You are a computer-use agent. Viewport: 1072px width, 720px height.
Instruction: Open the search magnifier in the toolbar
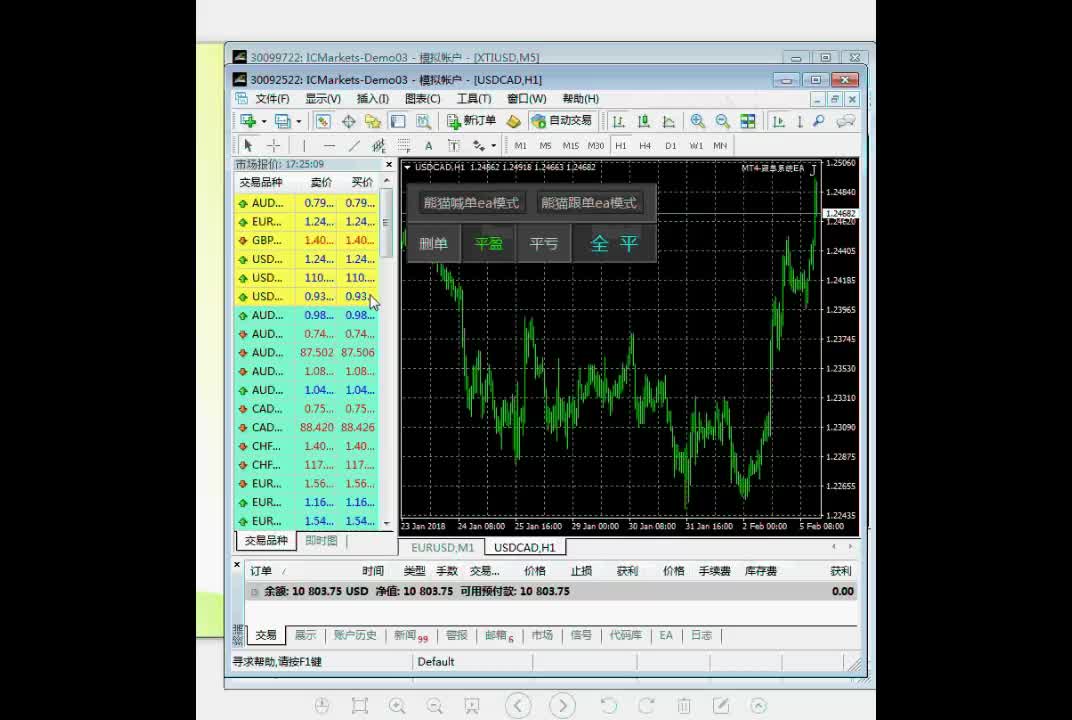coord(818,121)
